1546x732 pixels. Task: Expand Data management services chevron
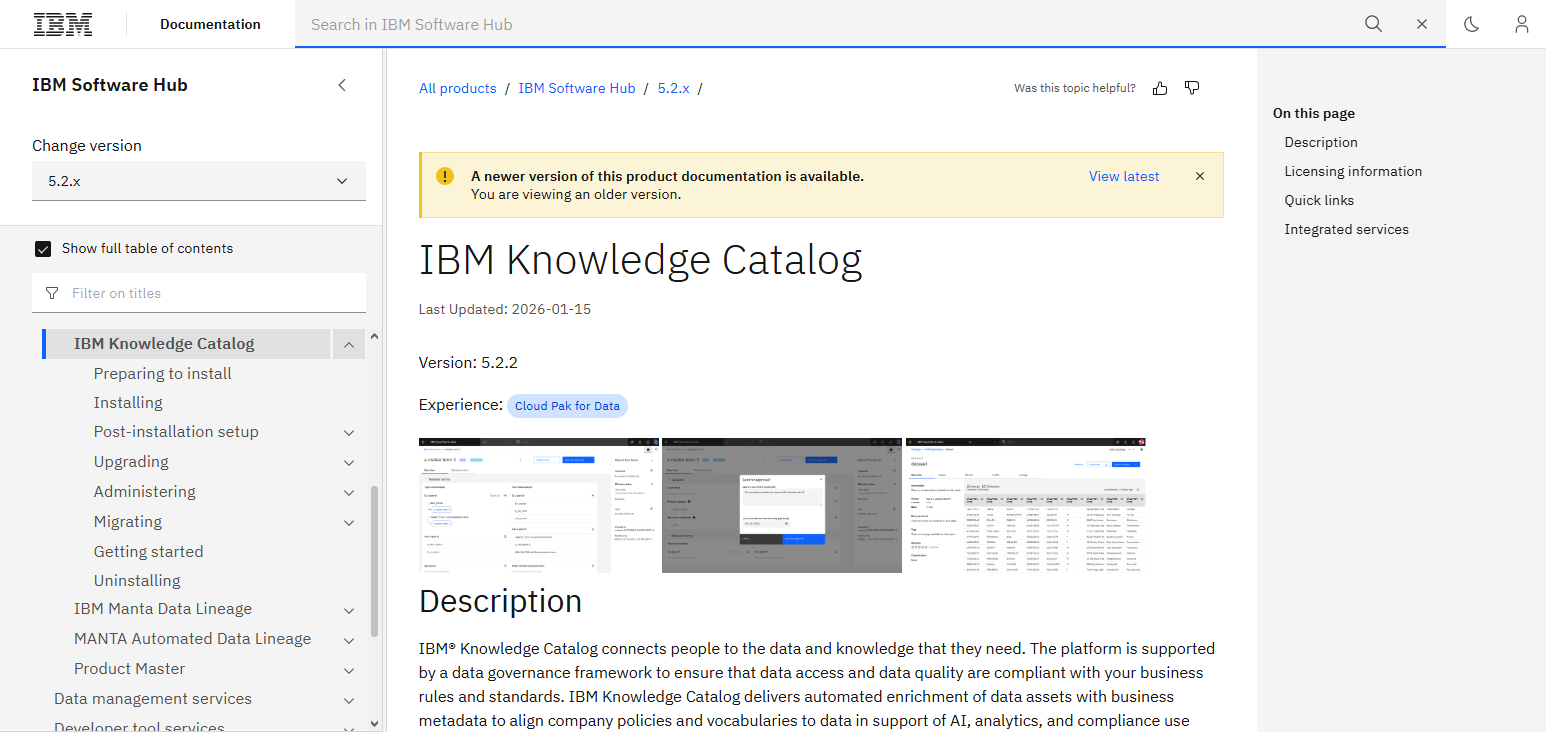click(x=349, y=699)
